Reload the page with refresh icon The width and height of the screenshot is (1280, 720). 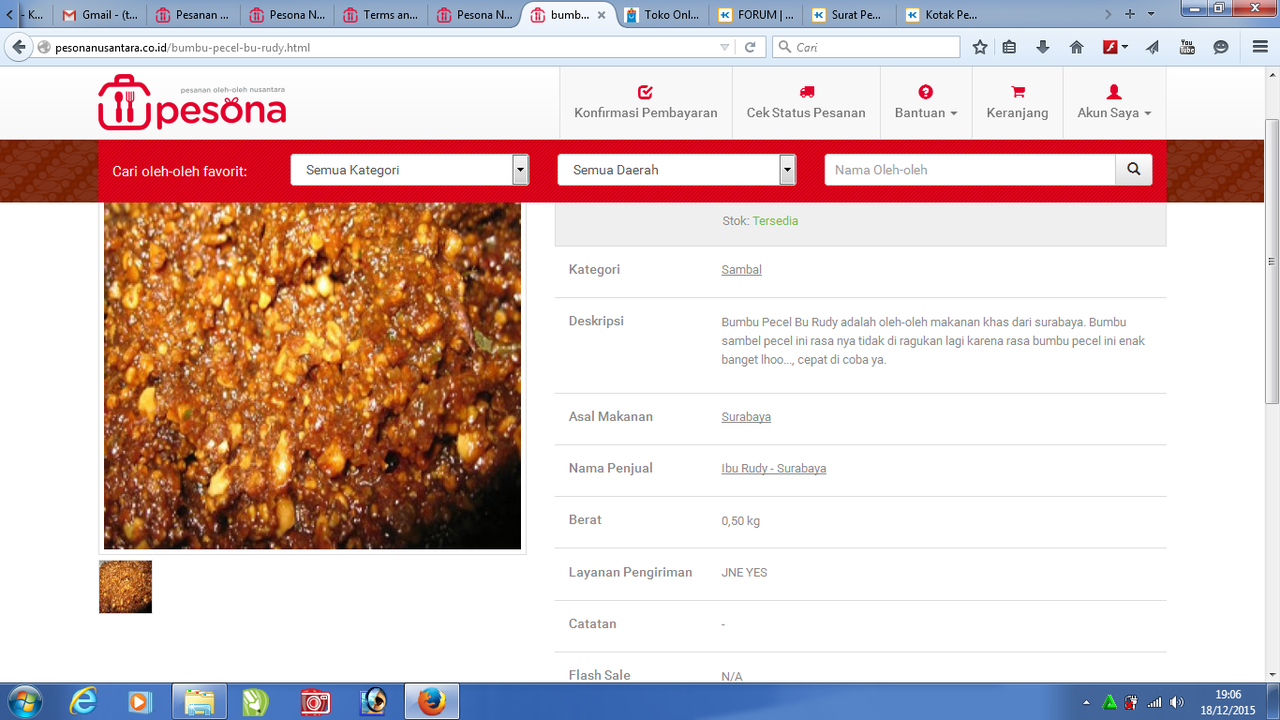coord(750,47)
